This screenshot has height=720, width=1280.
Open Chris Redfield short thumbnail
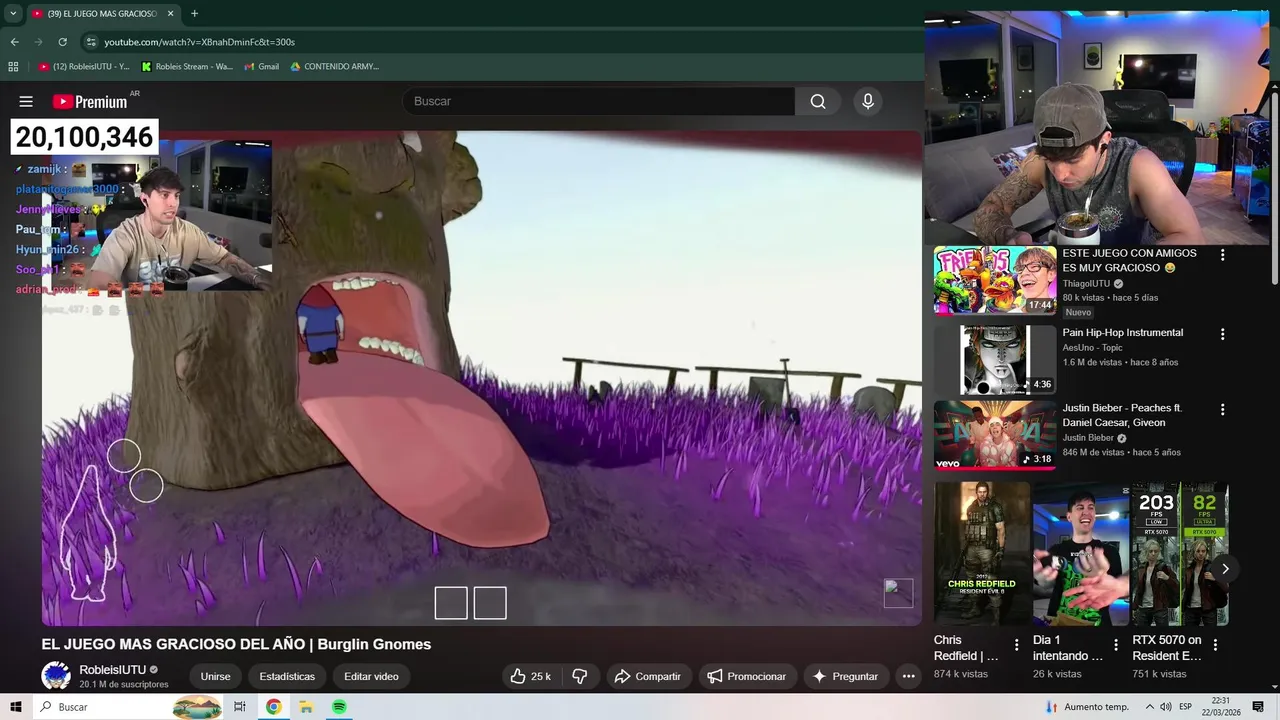pos(981,553)
